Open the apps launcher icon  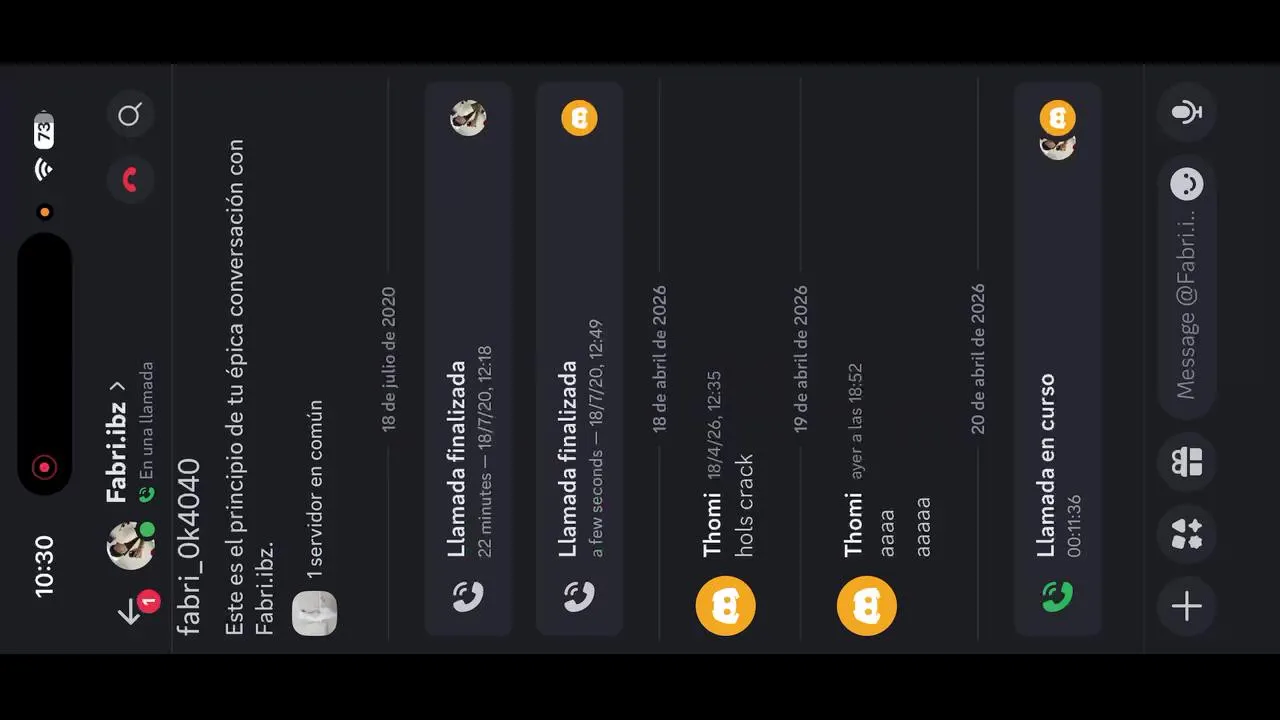1187,533
